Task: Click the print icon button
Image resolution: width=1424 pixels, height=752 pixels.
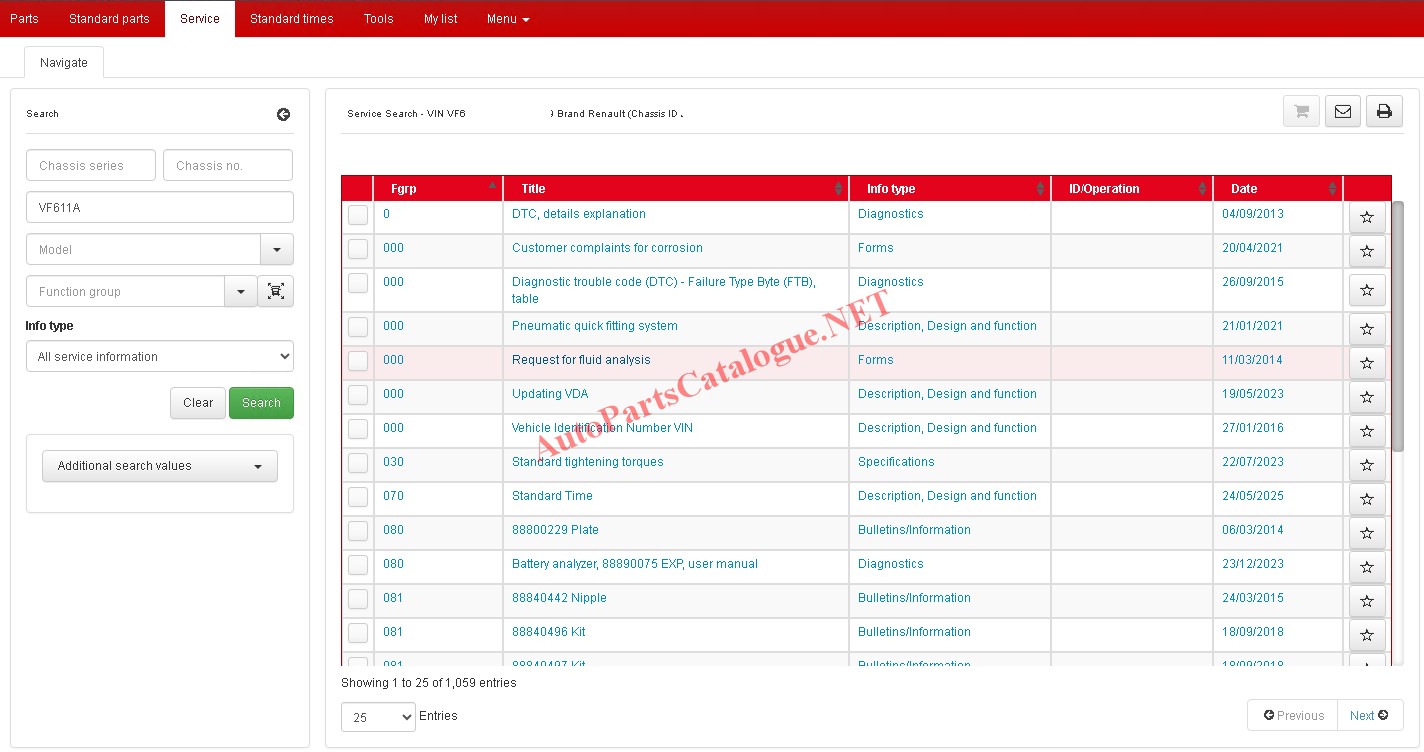Action: 1384,111
